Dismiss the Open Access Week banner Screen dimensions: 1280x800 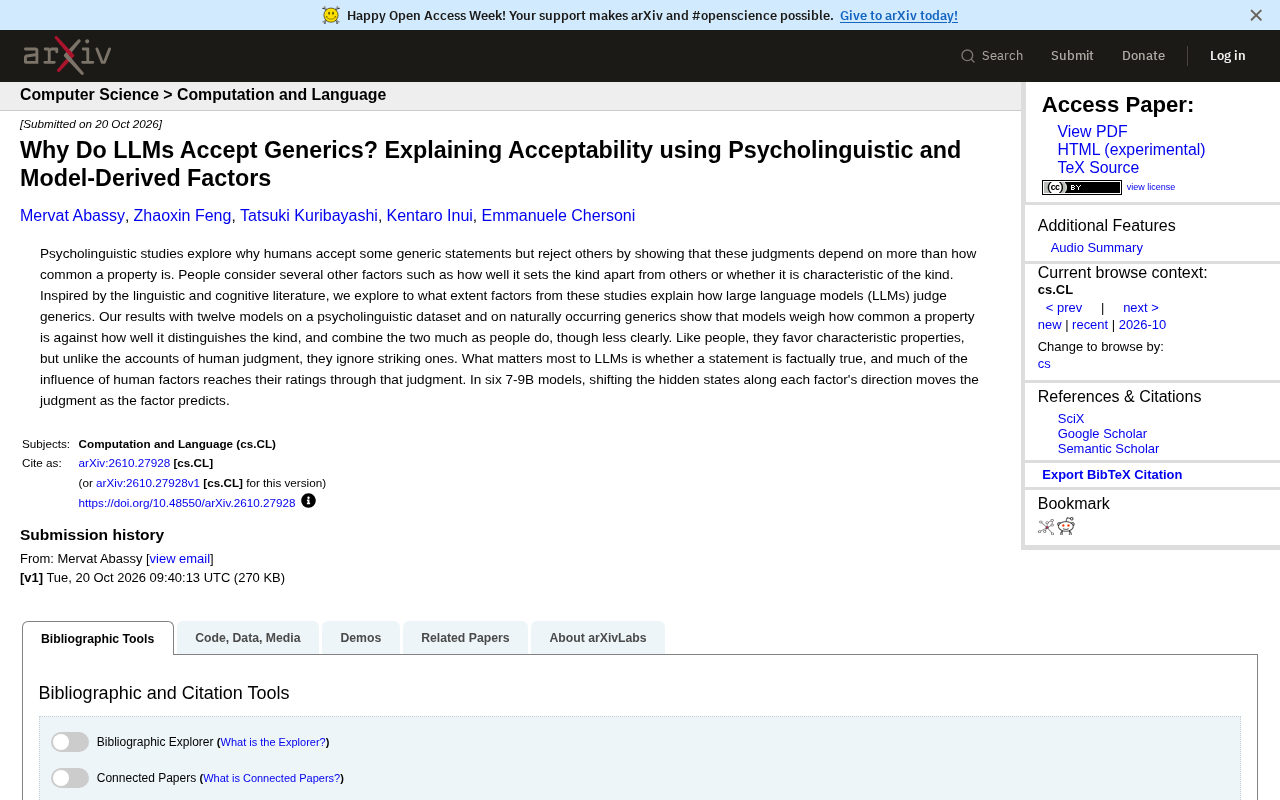(x=1256, y=15)
